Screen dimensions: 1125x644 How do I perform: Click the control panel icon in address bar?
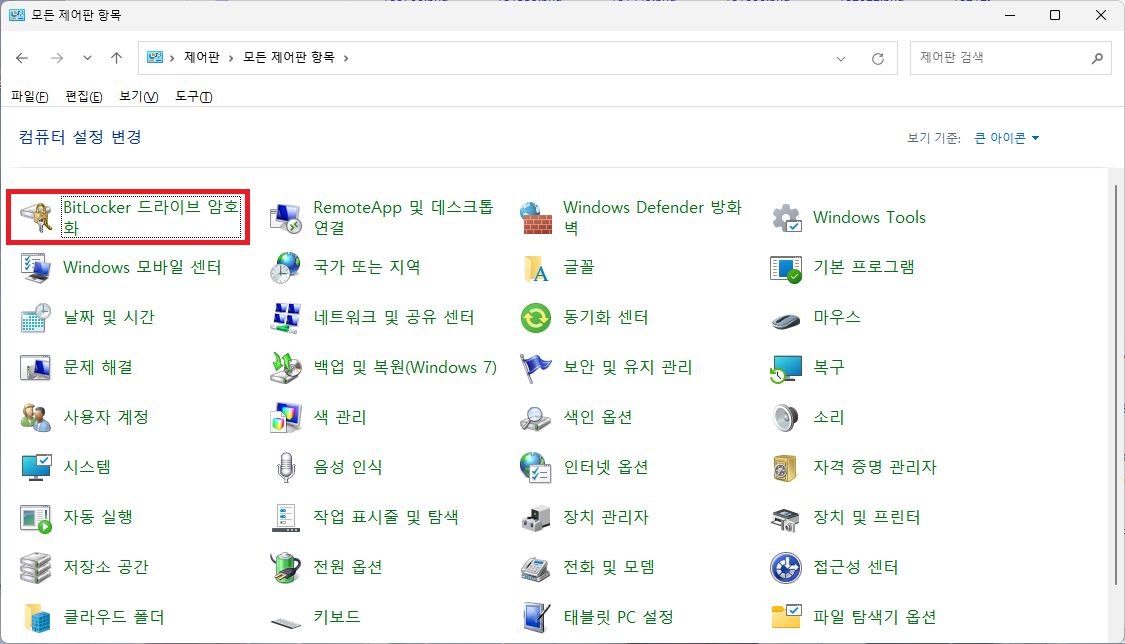[x=155, y=57]
